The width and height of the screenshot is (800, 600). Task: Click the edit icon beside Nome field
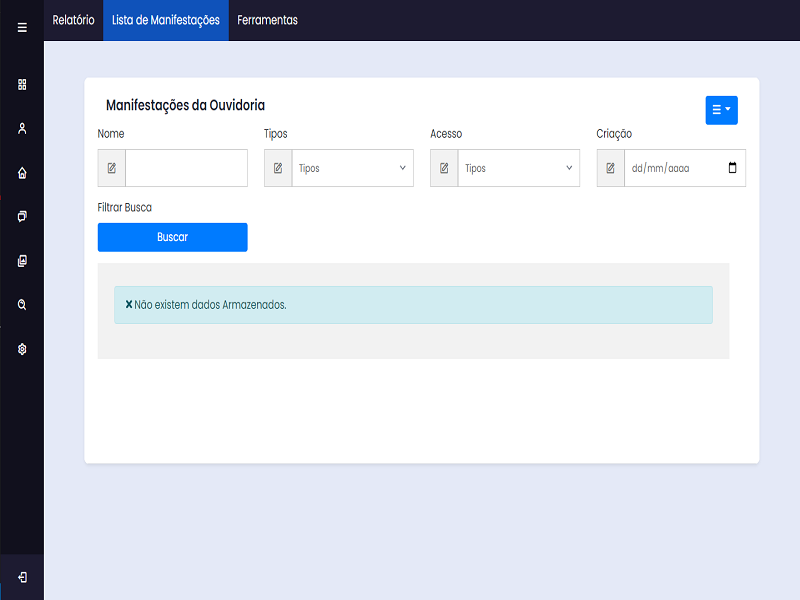pyautogui.click(x=111, y=168)
